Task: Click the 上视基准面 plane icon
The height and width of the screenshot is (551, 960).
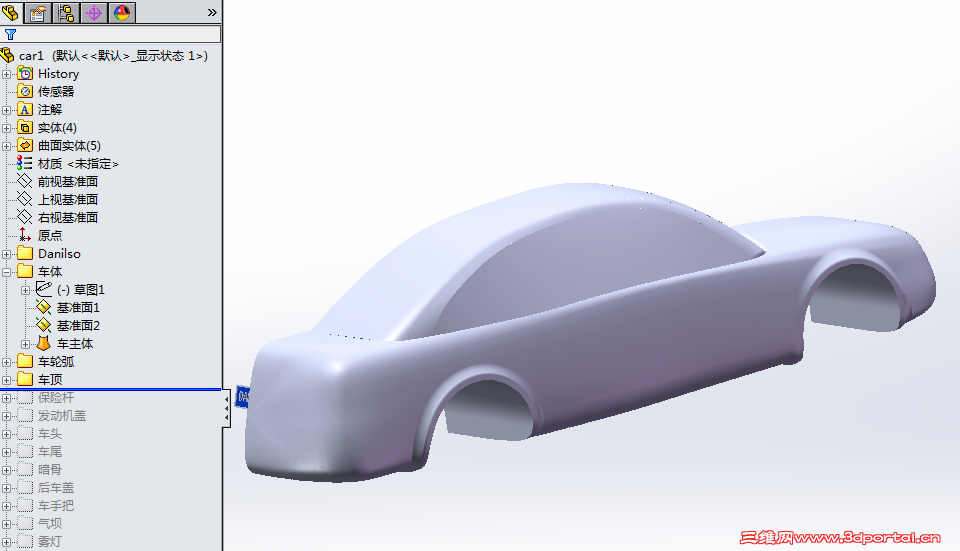Action: point(25,199)
